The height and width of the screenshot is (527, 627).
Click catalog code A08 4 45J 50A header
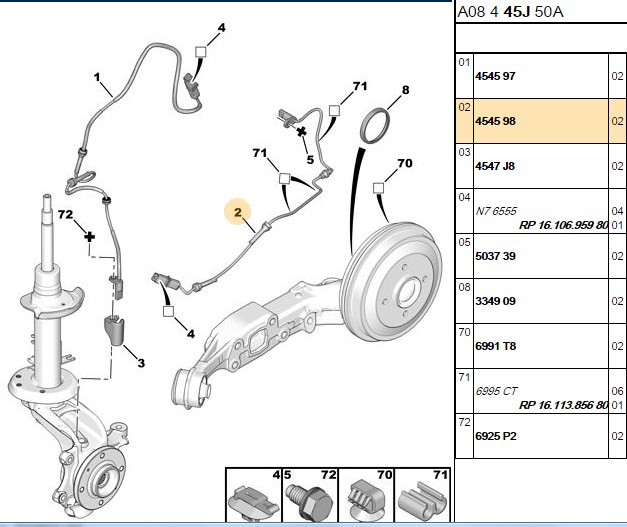[x=510, y=12]
